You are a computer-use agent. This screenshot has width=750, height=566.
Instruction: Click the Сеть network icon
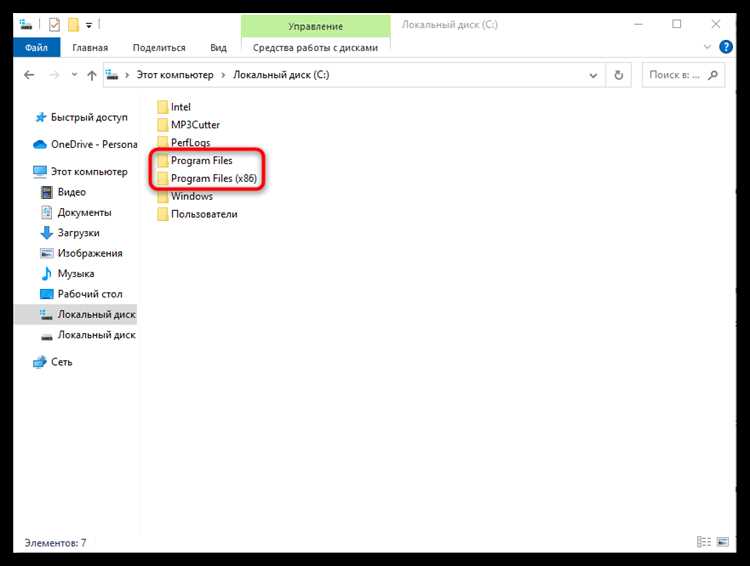(x=40, y=362)
